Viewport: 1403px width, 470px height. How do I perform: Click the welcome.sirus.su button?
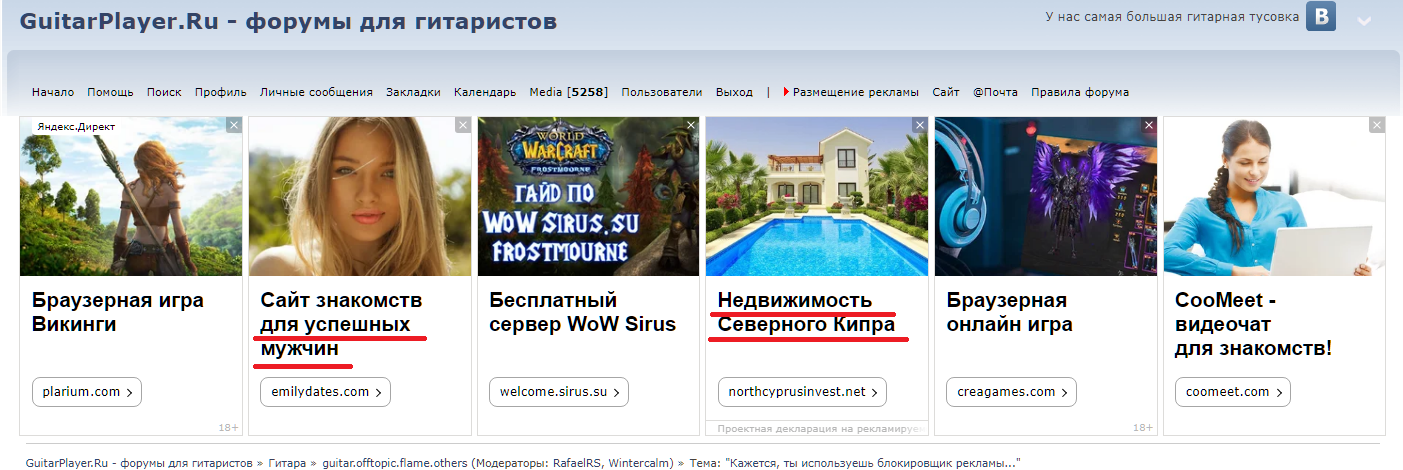pyautogui.click(x=558, y=392)
